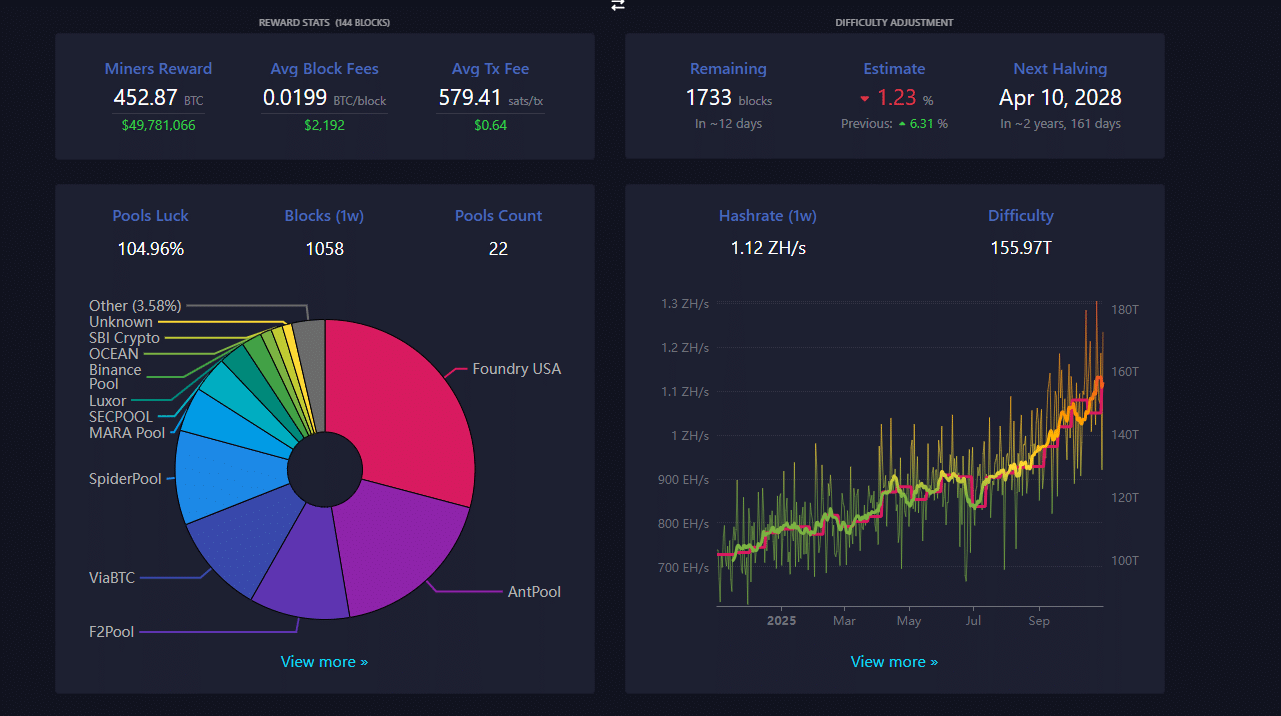Screen dimensions: 1281x716
Task: Click the Difficulty heading above 155.97T
Action: (1020, 216)
